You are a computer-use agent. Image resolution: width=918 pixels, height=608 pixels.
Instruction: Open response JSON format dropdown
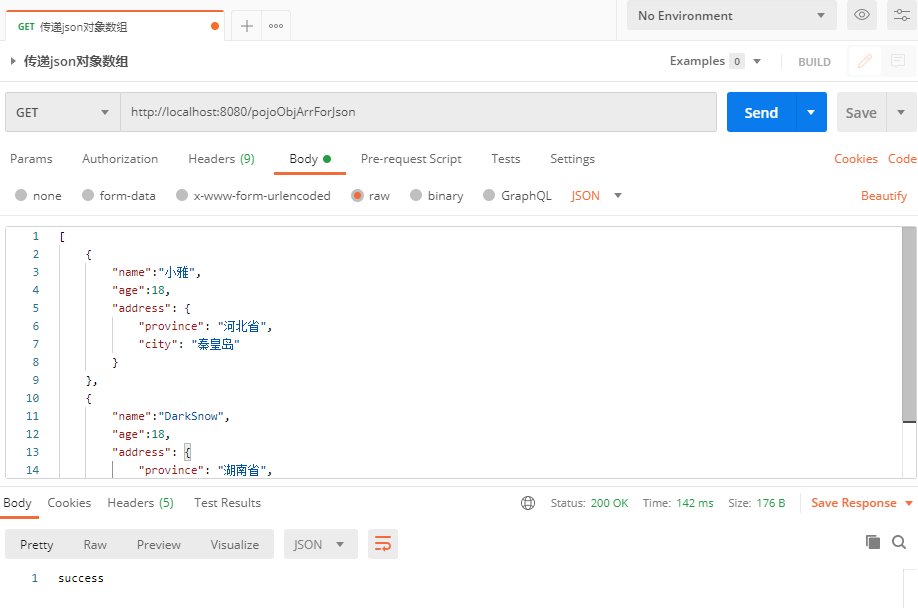point(320,544)
